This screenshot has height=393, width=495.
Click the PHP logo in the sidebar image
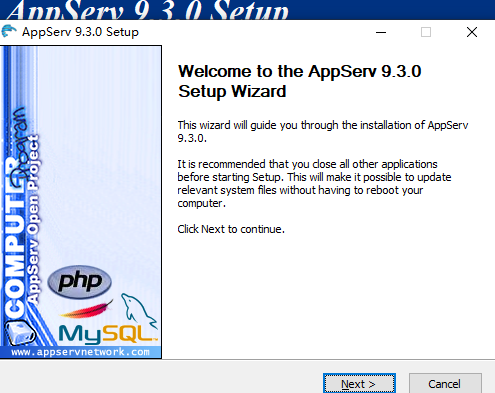tap(80, 282)
